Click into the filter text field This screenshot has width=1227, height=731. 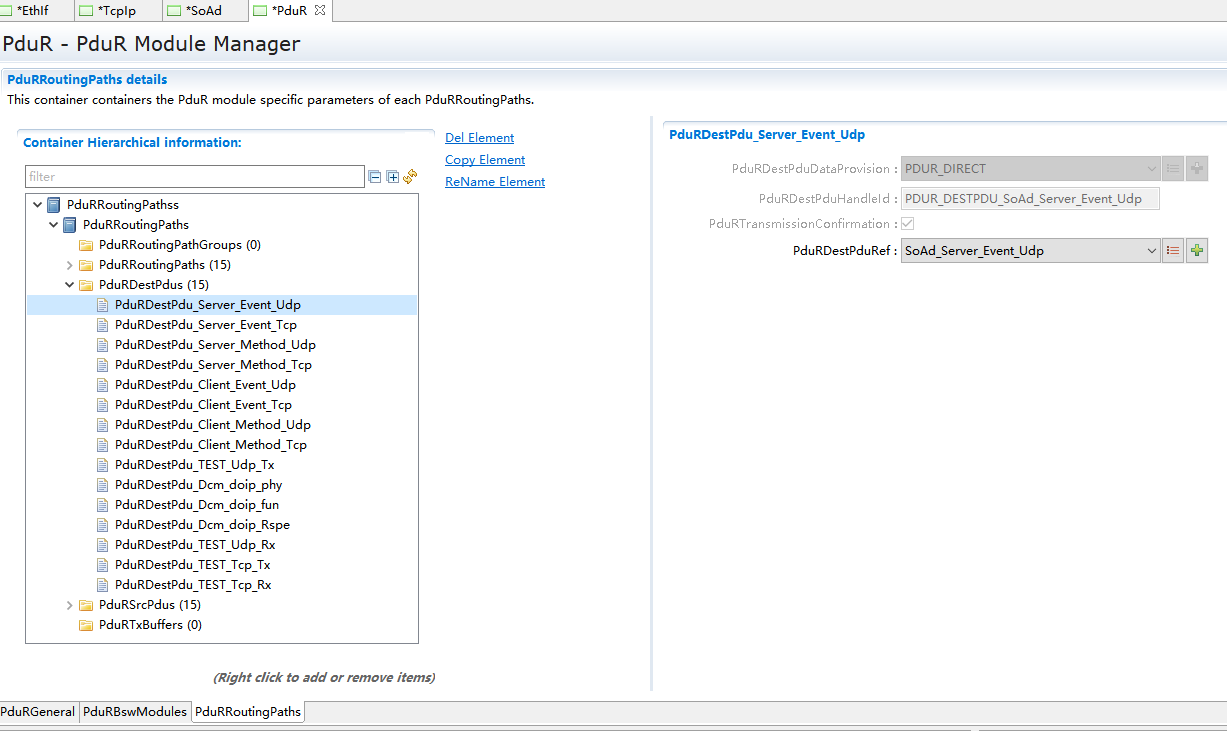pyautogui.click(x=195, y=177)
